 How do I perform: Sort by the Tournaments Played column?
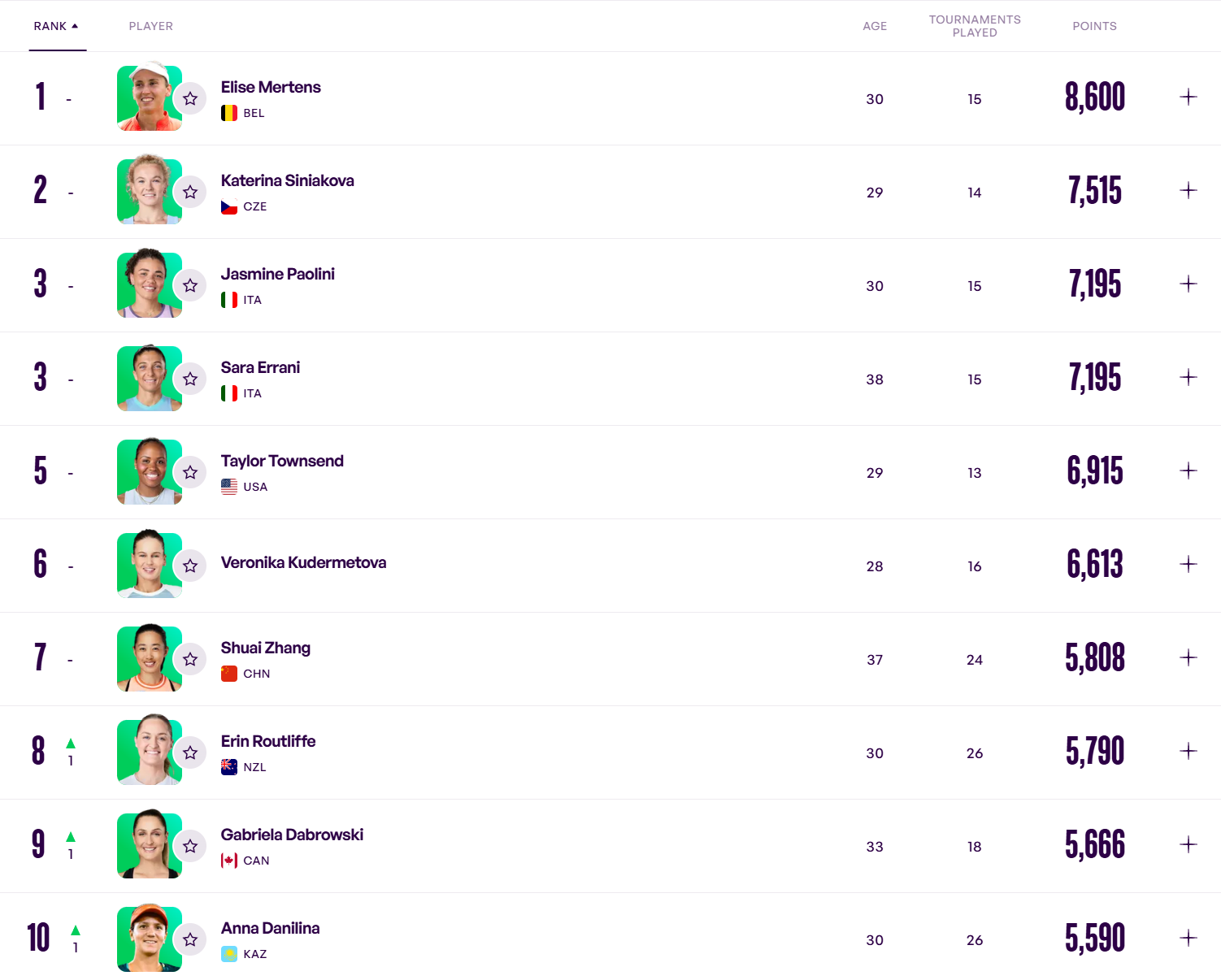click(x=975, y=26)
